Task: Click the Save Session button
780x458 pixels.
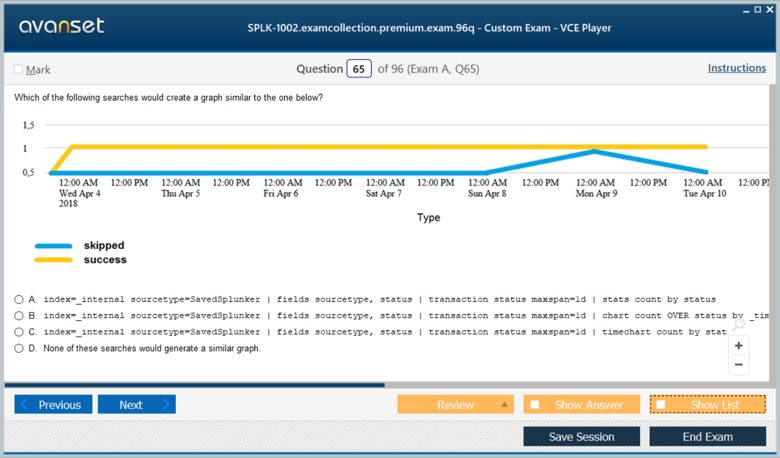Action: coord(582,437)
